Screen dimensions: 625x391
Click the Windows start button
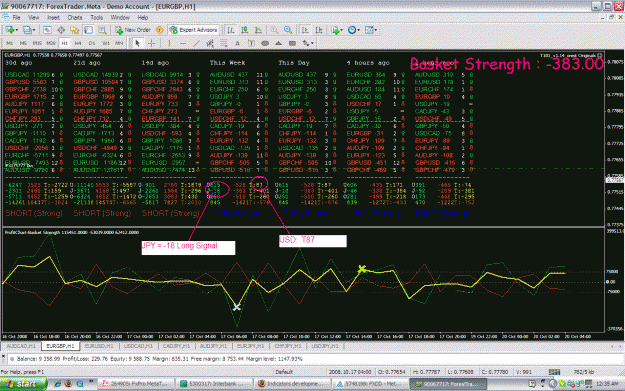[24, 384]
